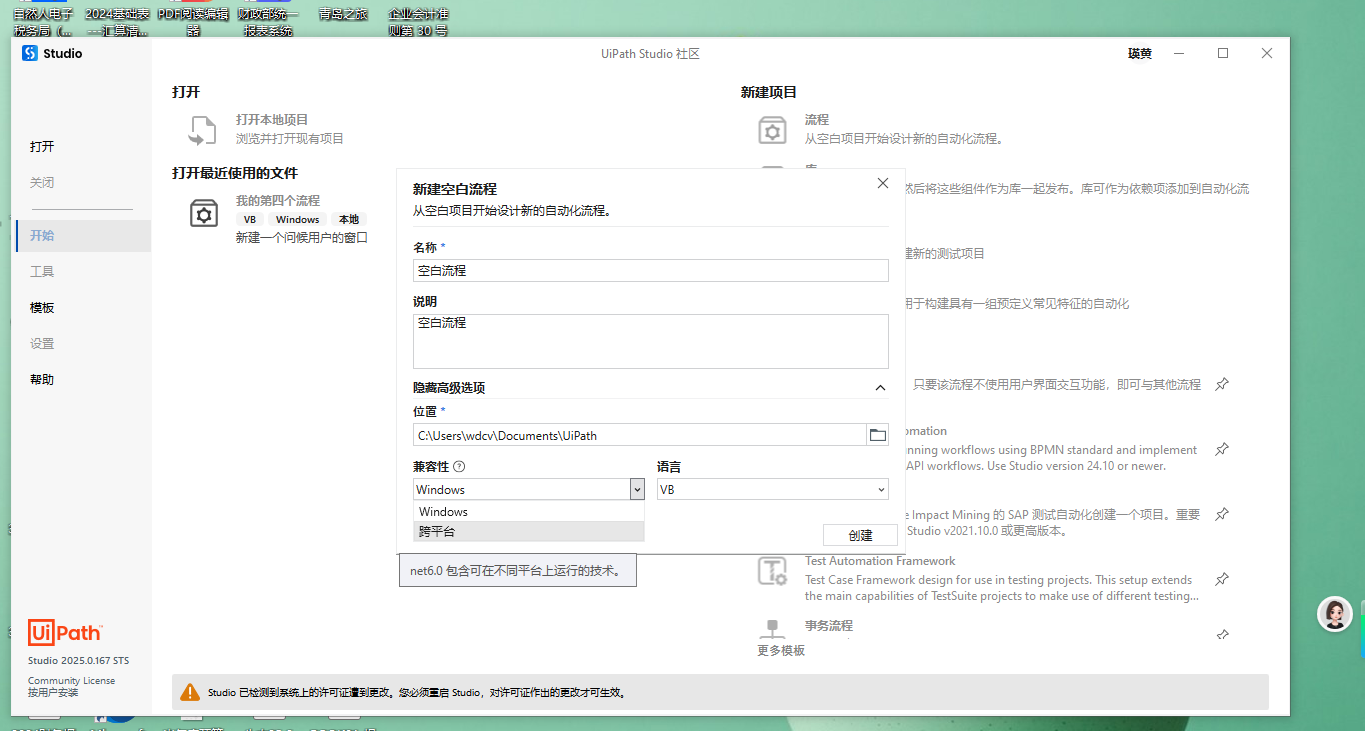Select 设置 in left sidebar
The width and height of the screenshot is (1365, 731).
pos(42,344)
